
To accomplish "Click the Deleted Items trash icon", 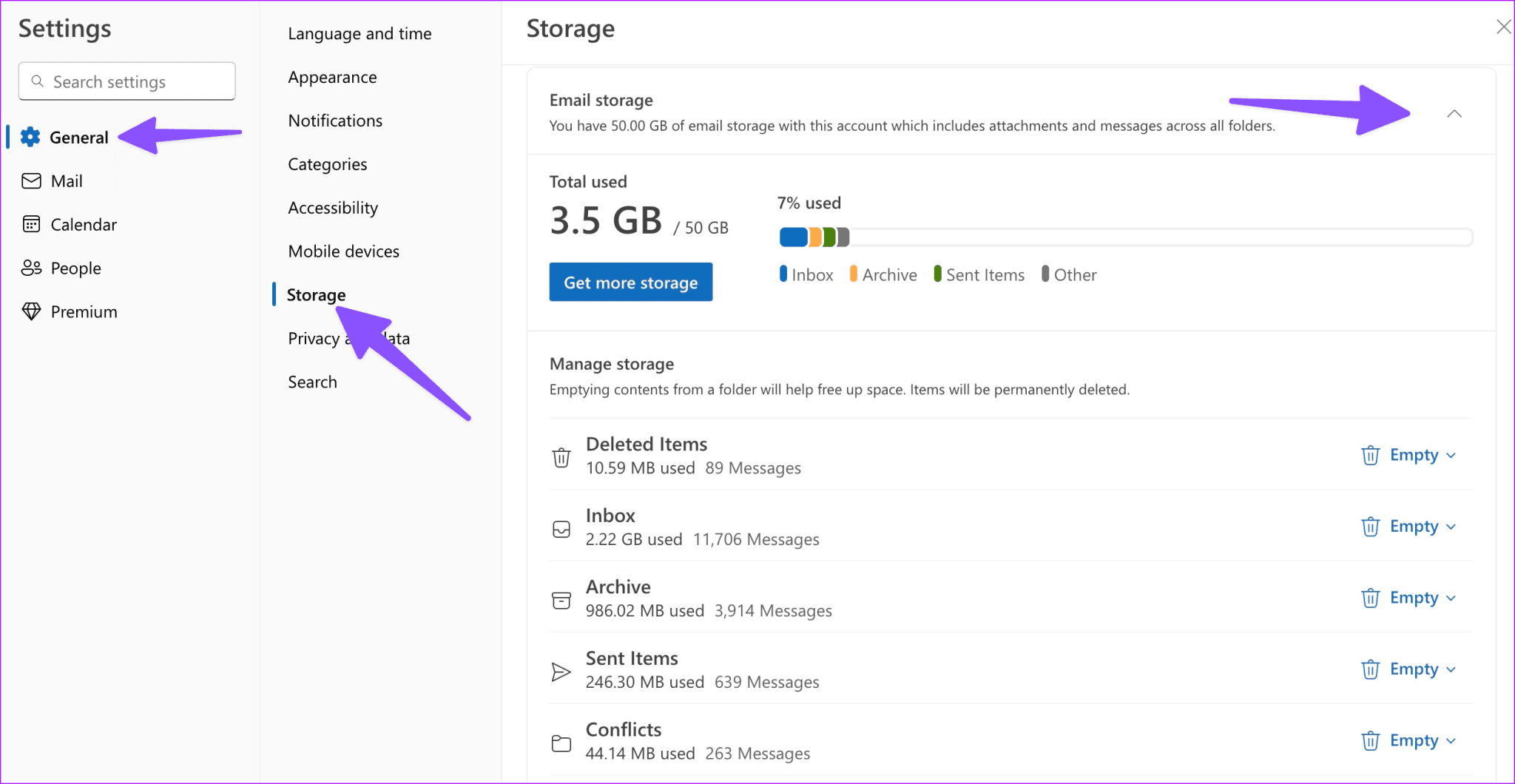I will pos(561,456).
